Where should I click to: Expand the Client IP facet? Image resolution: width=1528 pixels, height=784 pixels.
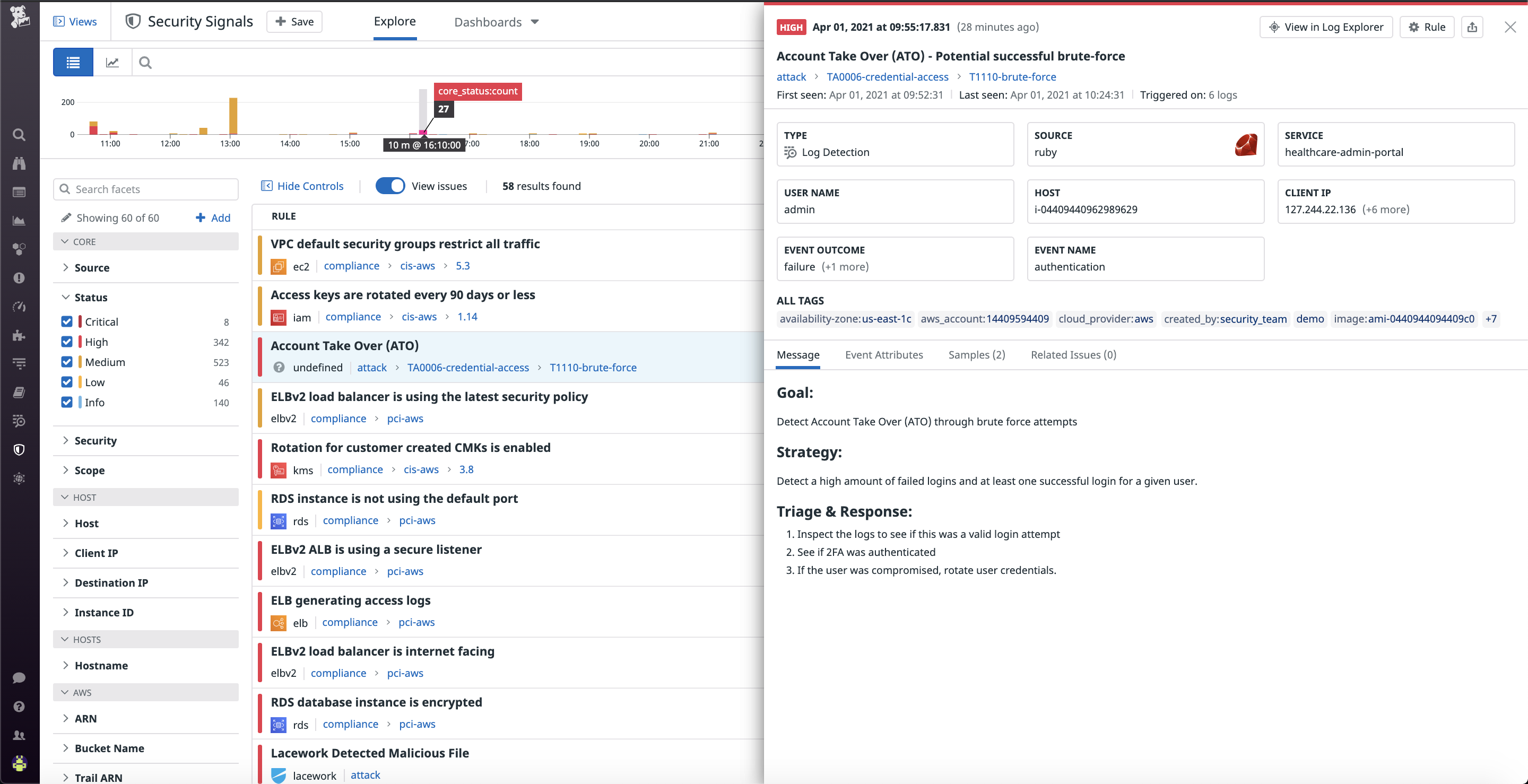[96, 553]
